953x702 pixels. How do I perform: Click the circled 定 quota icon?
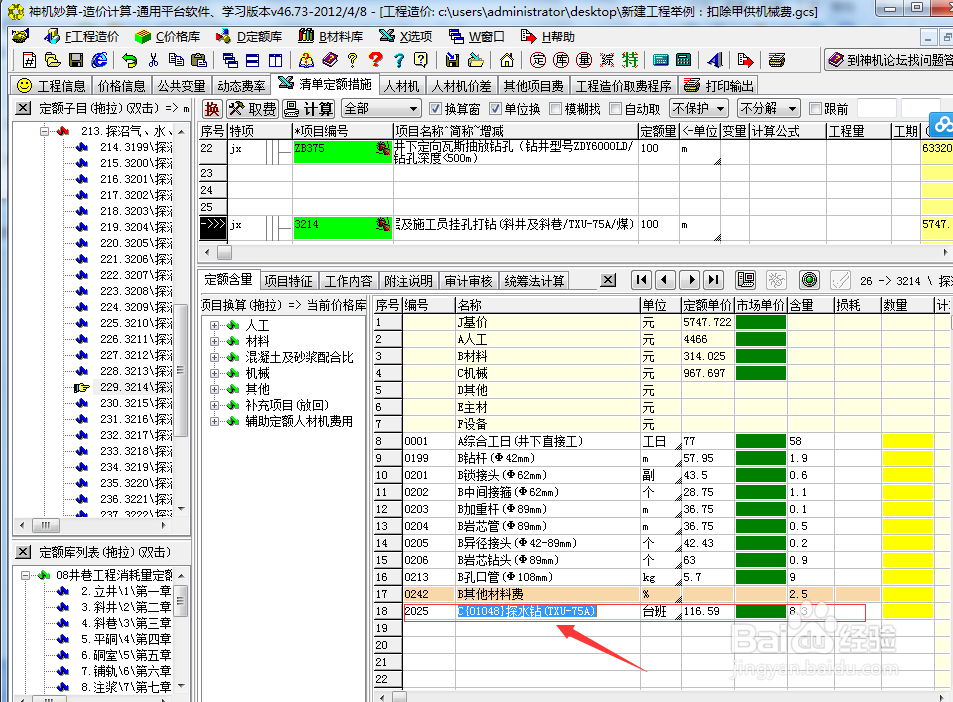pyautogui.click(x=538, y=60)
